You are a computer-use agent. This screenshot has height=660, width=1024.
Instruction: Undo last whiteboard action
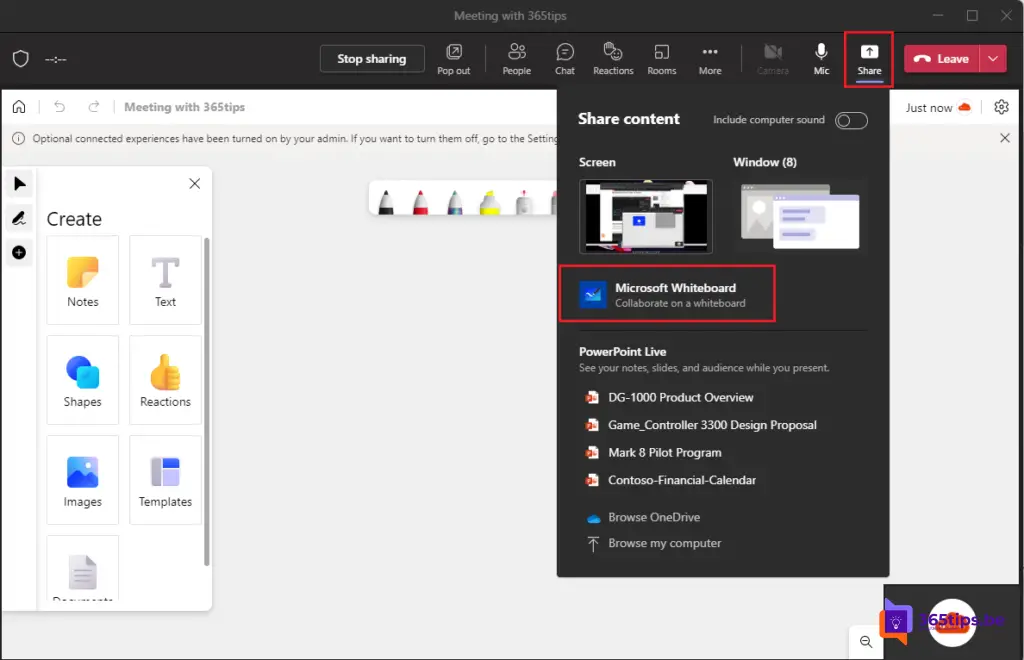coord(59,106)
